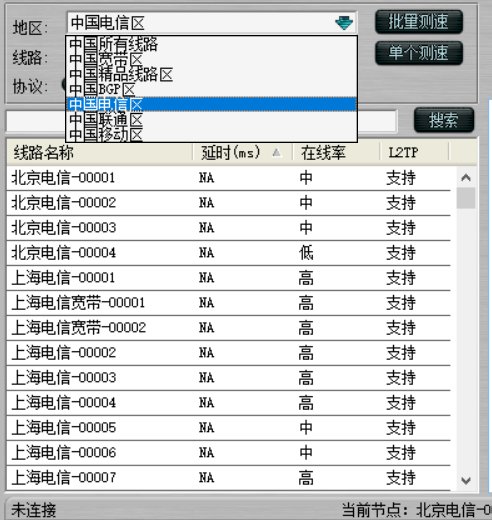Choose 中国宽带区 in the dropdown list
This screenshot has height=520, width=492.
(x=211, y=59)
